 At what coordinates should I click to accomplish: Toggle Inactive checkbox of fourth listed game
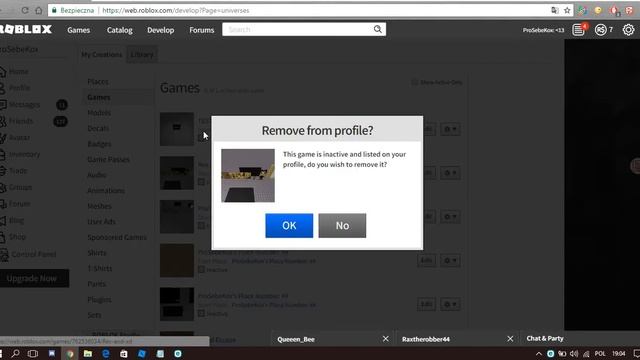point(201,269)
